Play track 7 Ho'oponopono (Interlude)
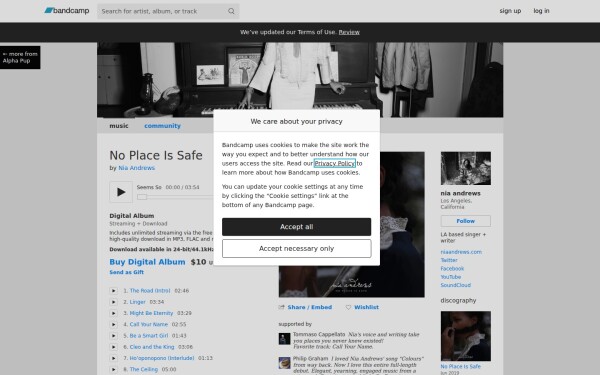Screen dimensions: 600x375 click(x=114, y=358)
